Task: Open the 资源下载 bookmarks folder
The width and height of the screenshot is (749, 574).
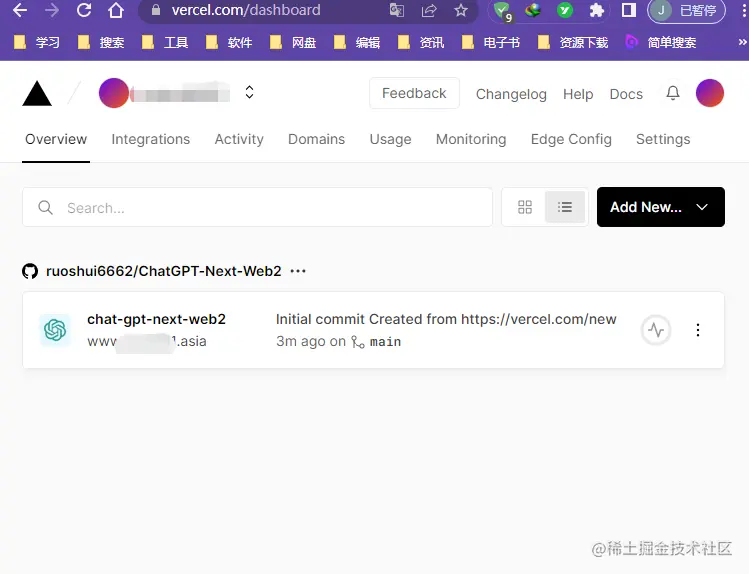Action: point(573,43)
